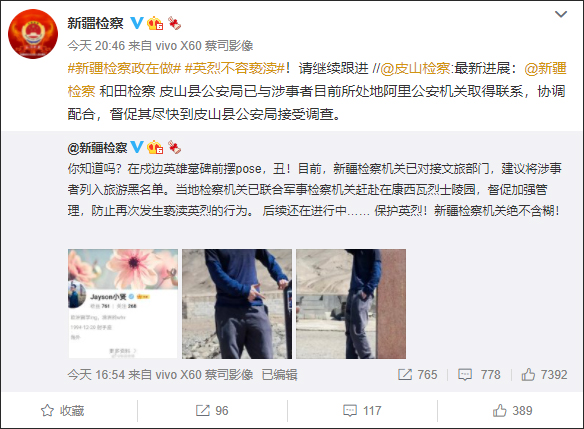Enlarge the middle photo of the man posing
Screen dimensions: 584x429
click(x=237, y=304)
